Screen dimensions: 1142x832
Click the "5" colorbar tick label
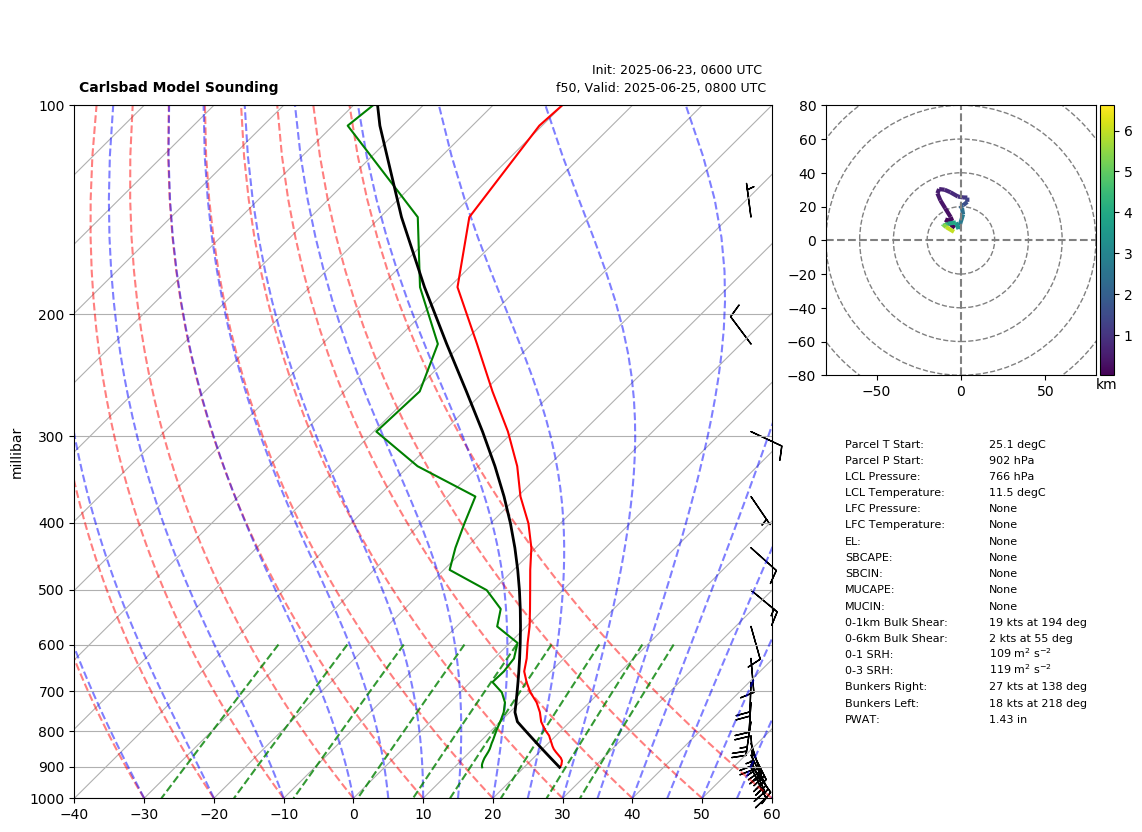pyautogui.click(x=1128, y=172)
